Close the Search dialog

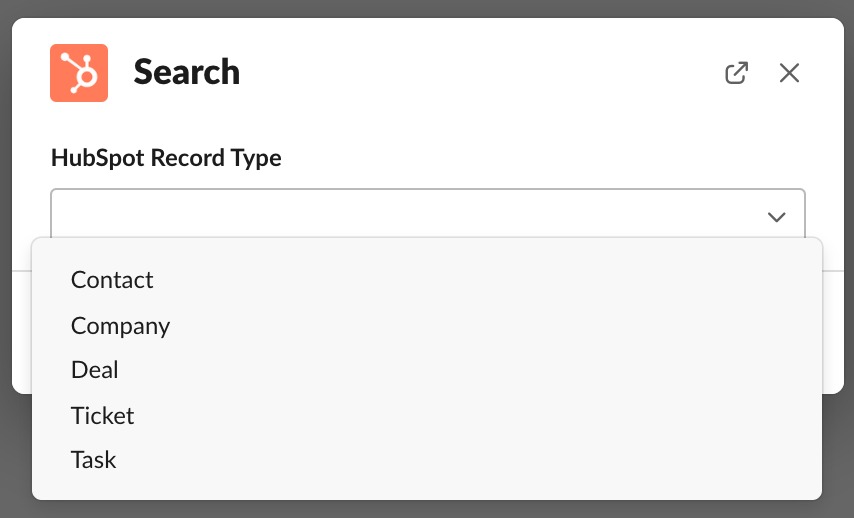(x=789, y=73)
